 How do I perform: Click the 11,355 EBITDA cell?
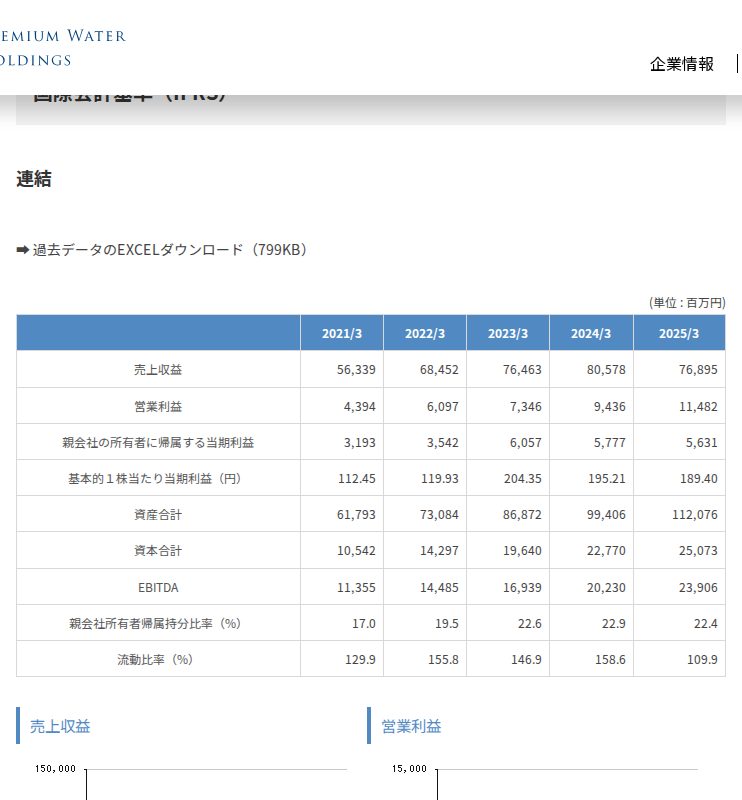pos(342,587)
